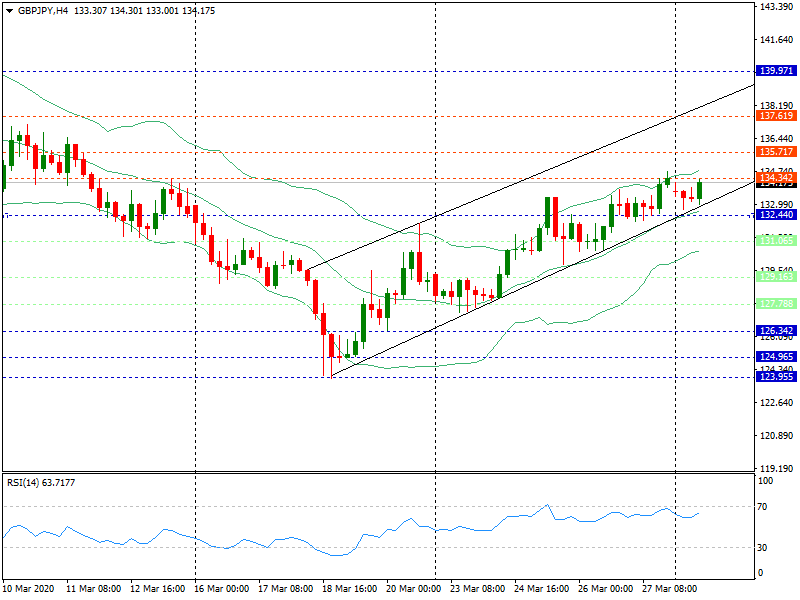The height and width of the screenshot is (600, 800).
Task: Click the 143.390 price axis label
Action: point(777,7)
